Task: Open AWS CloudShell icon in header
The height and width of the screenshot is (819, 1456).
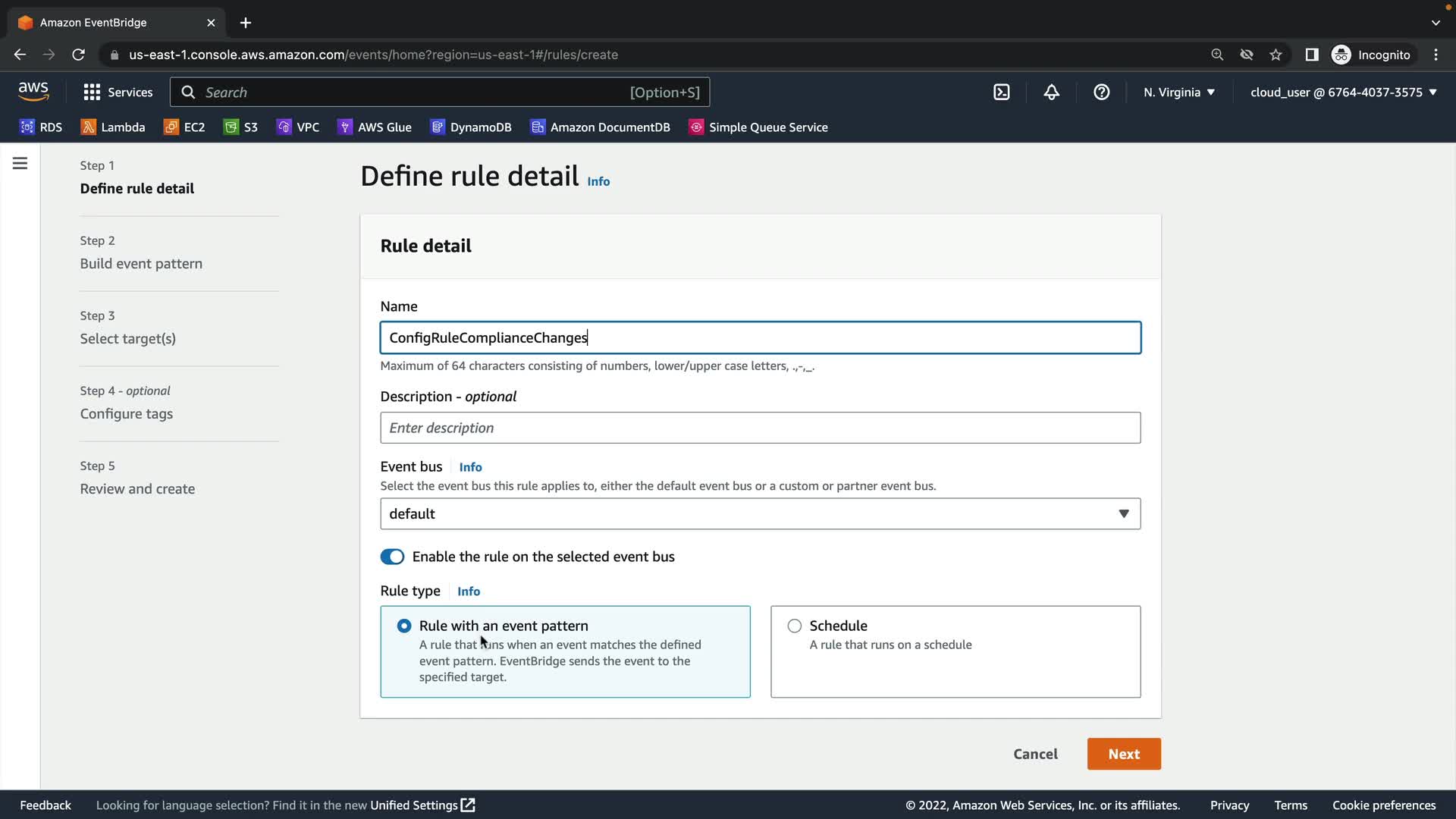Action: [x=1001, y=93]
